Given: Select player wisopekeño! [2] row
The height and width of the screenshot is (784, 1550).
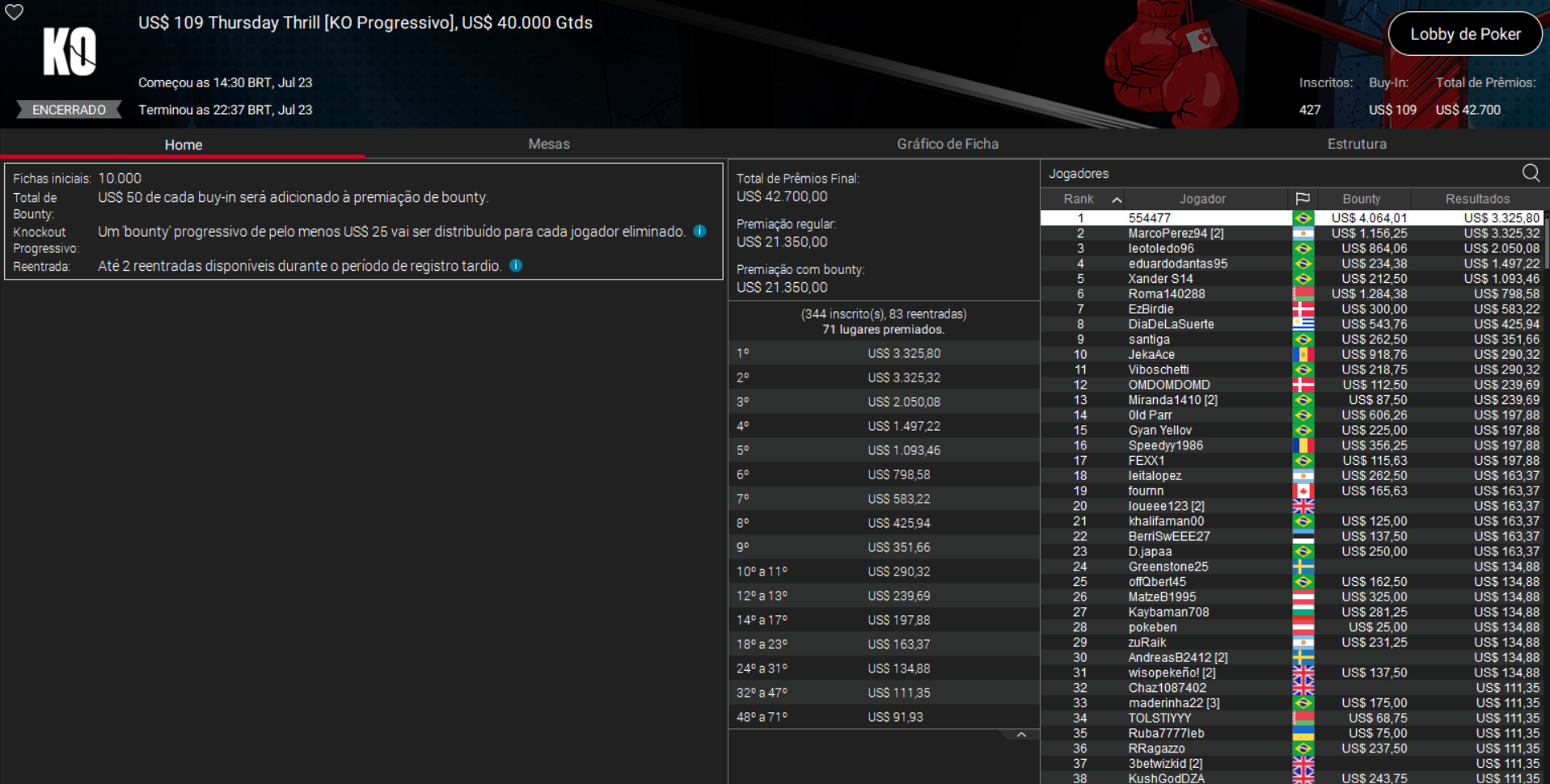Looking at the screenshot, I should pyautogui.click(x=1291, y=672).
